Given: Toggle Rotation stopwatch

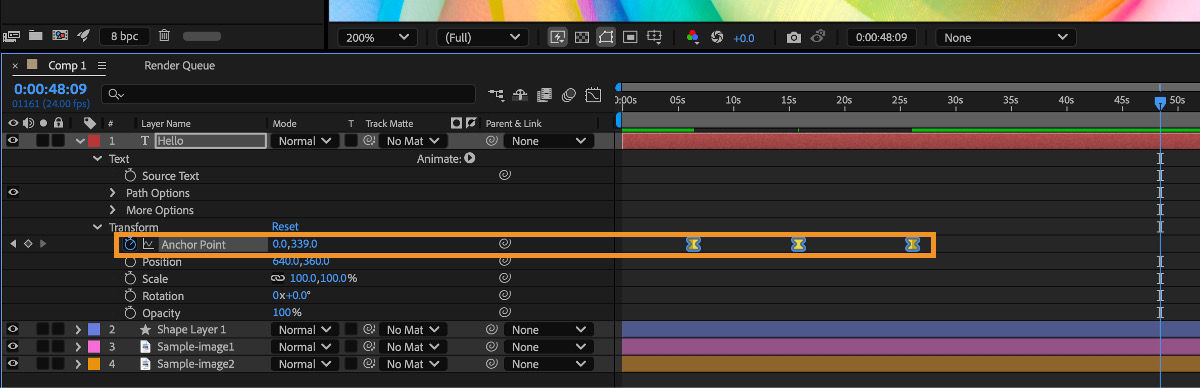Looking at the screenshot, I should pyautogui.click(x=130, y=296).
